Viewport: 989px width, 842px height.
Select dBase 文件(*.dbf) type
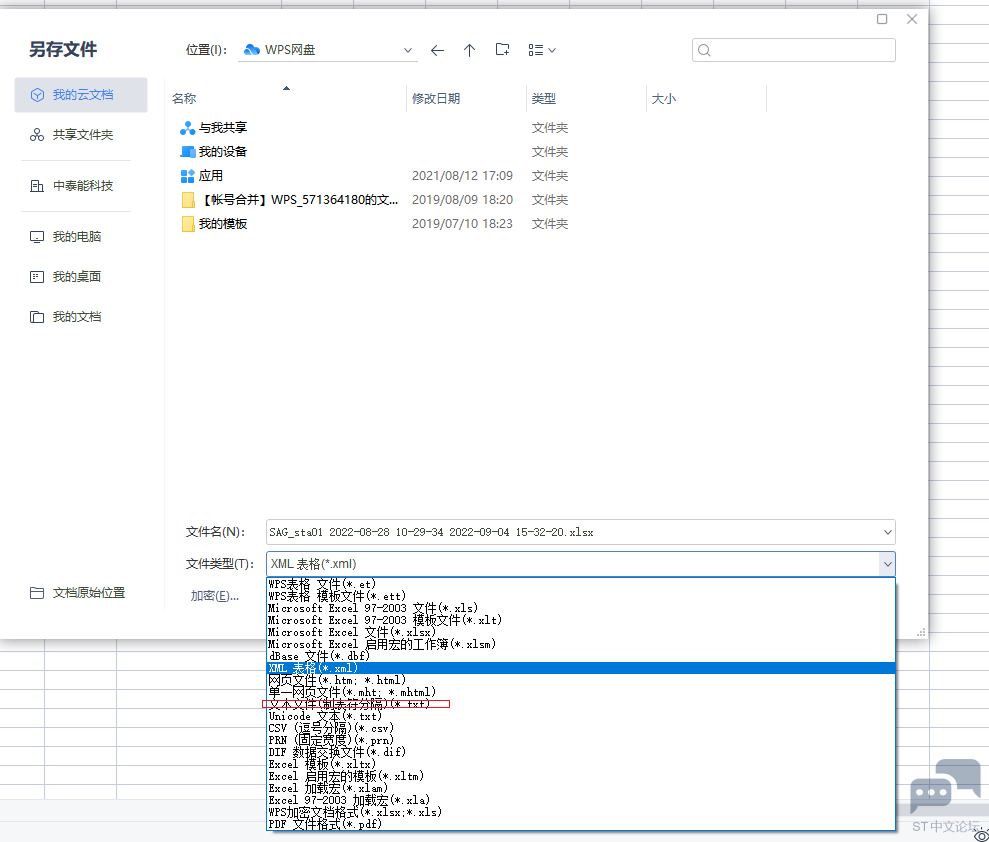[x=581, y=656]
